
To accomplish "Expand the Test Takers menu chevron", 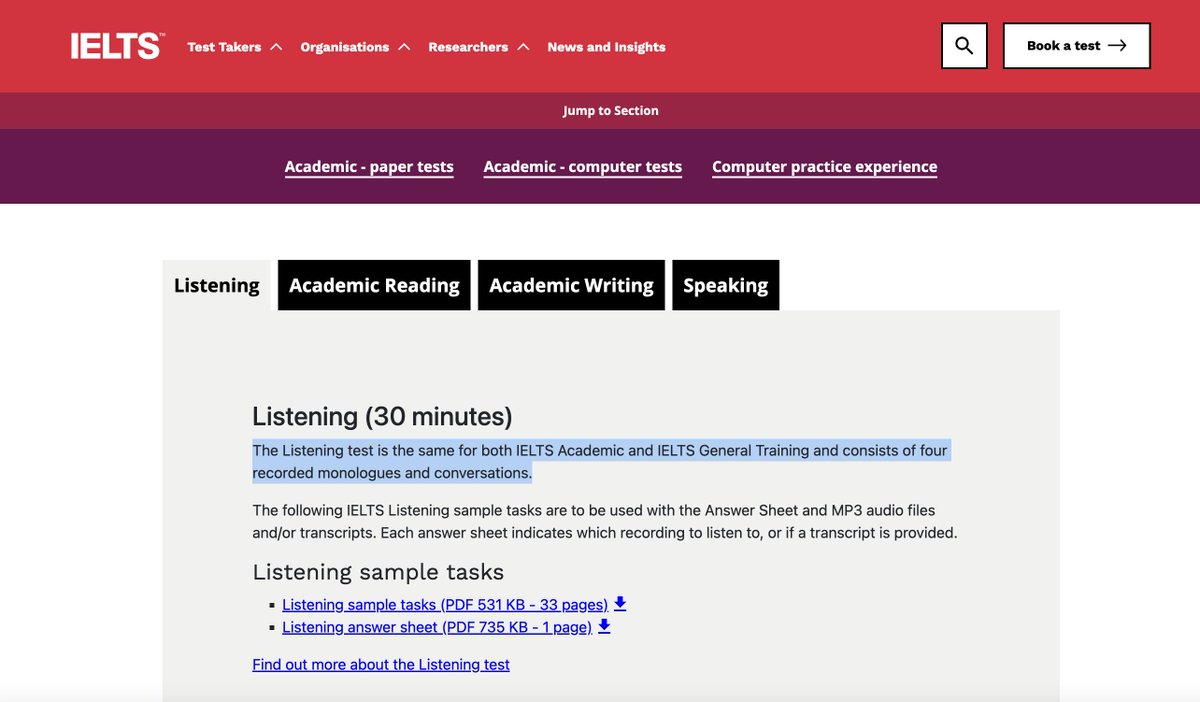I will (276, 47).
